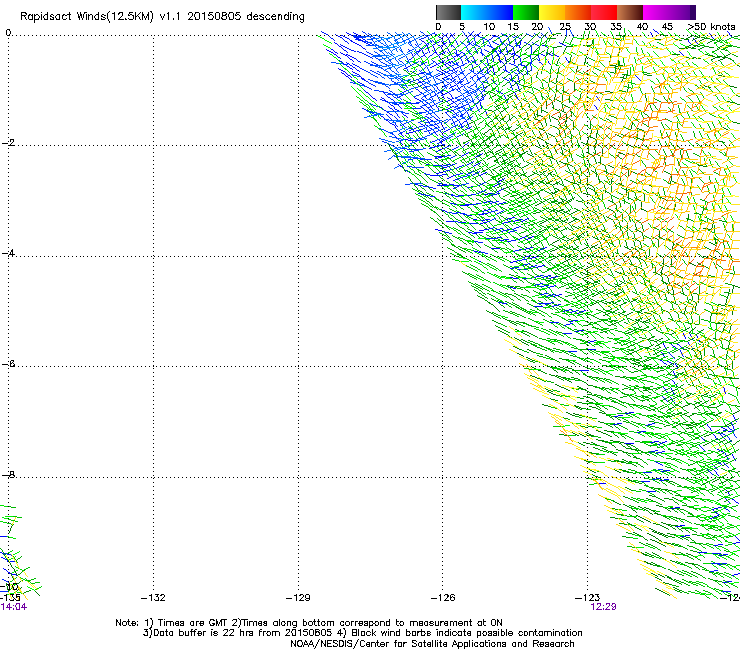Click the '>50 knots' legend label
The height and width of the screenshot is (650, 740).
point(711,27)
